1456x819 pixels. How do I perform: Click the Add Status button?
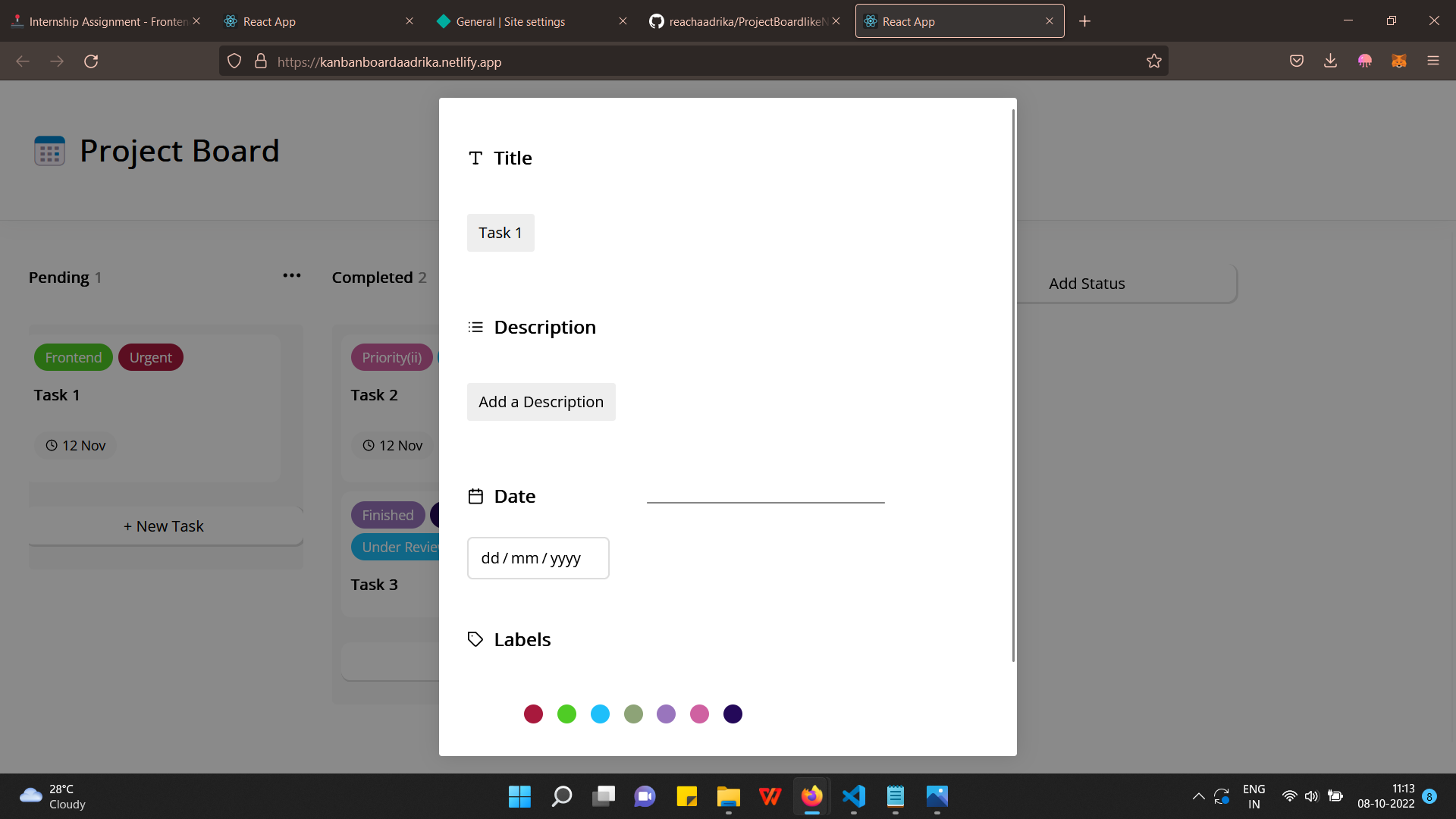(x=1087, y=283)
